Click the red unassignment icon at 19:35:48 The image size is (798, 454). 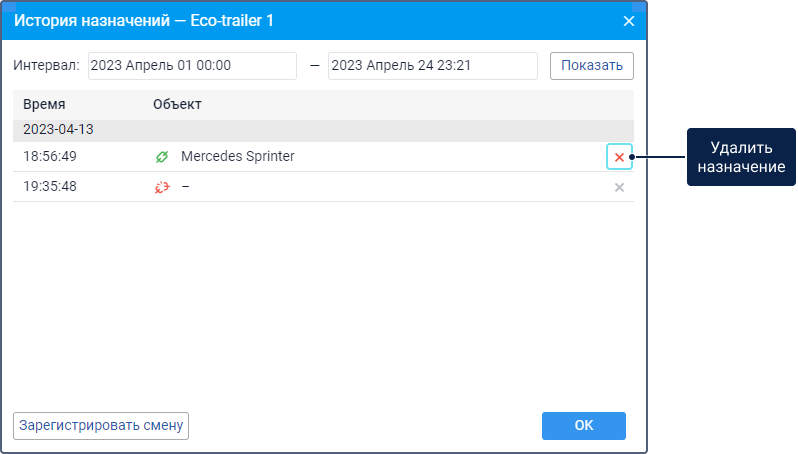pos(162,187)
